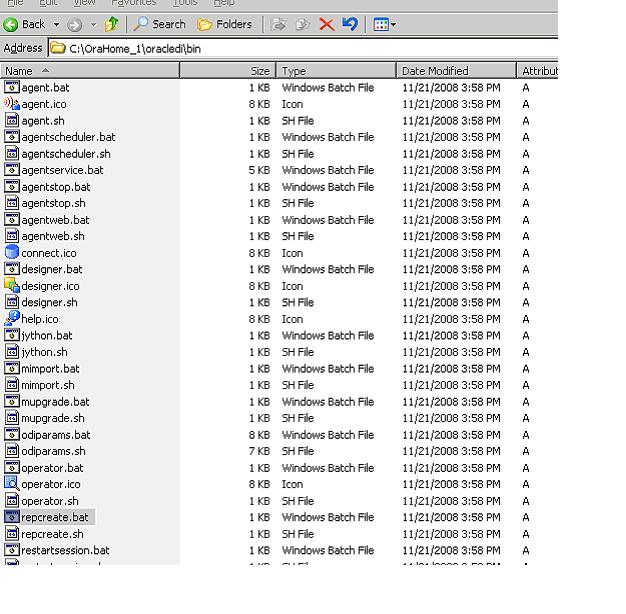Click the blue Undo arrow icon

coord(350,24)
